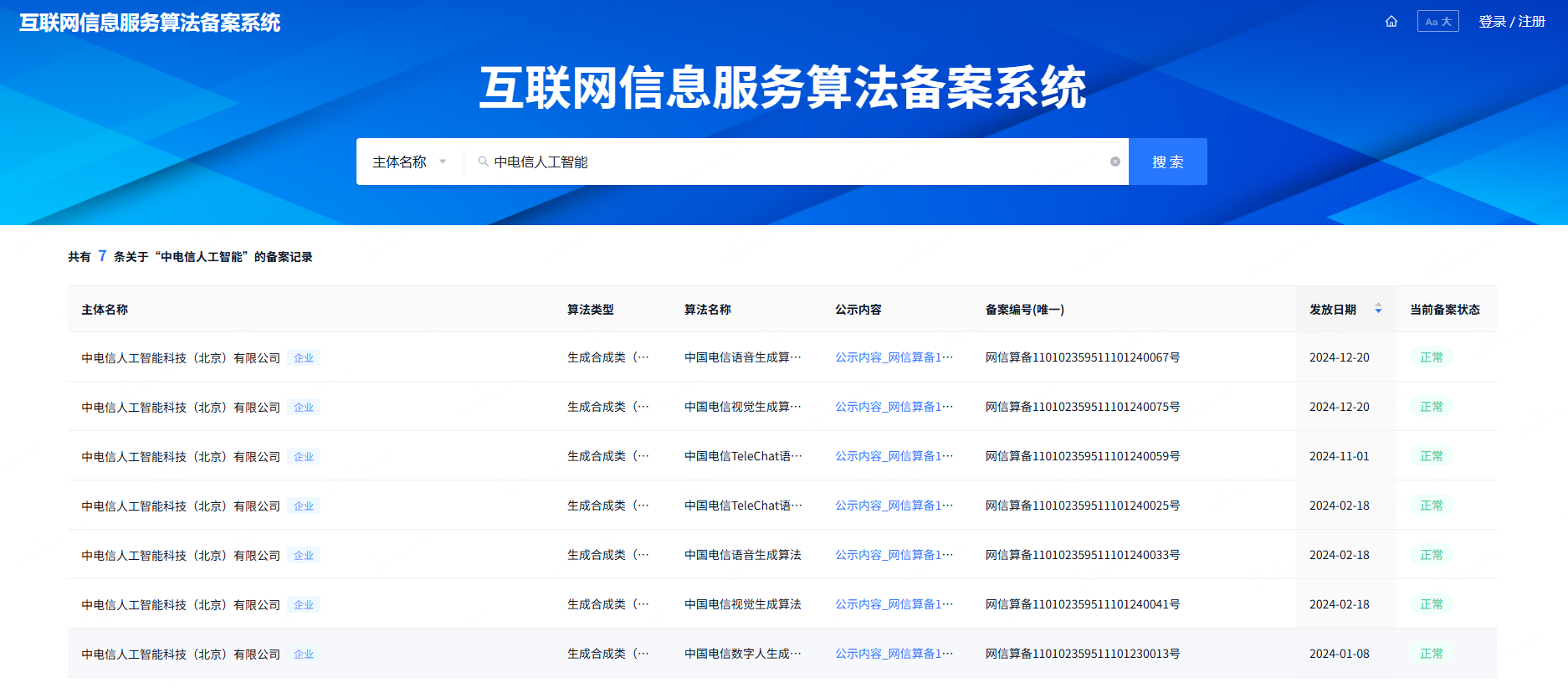Open the 登录 / 注册 link
1568x688 pixels.
click(1511, 22)
